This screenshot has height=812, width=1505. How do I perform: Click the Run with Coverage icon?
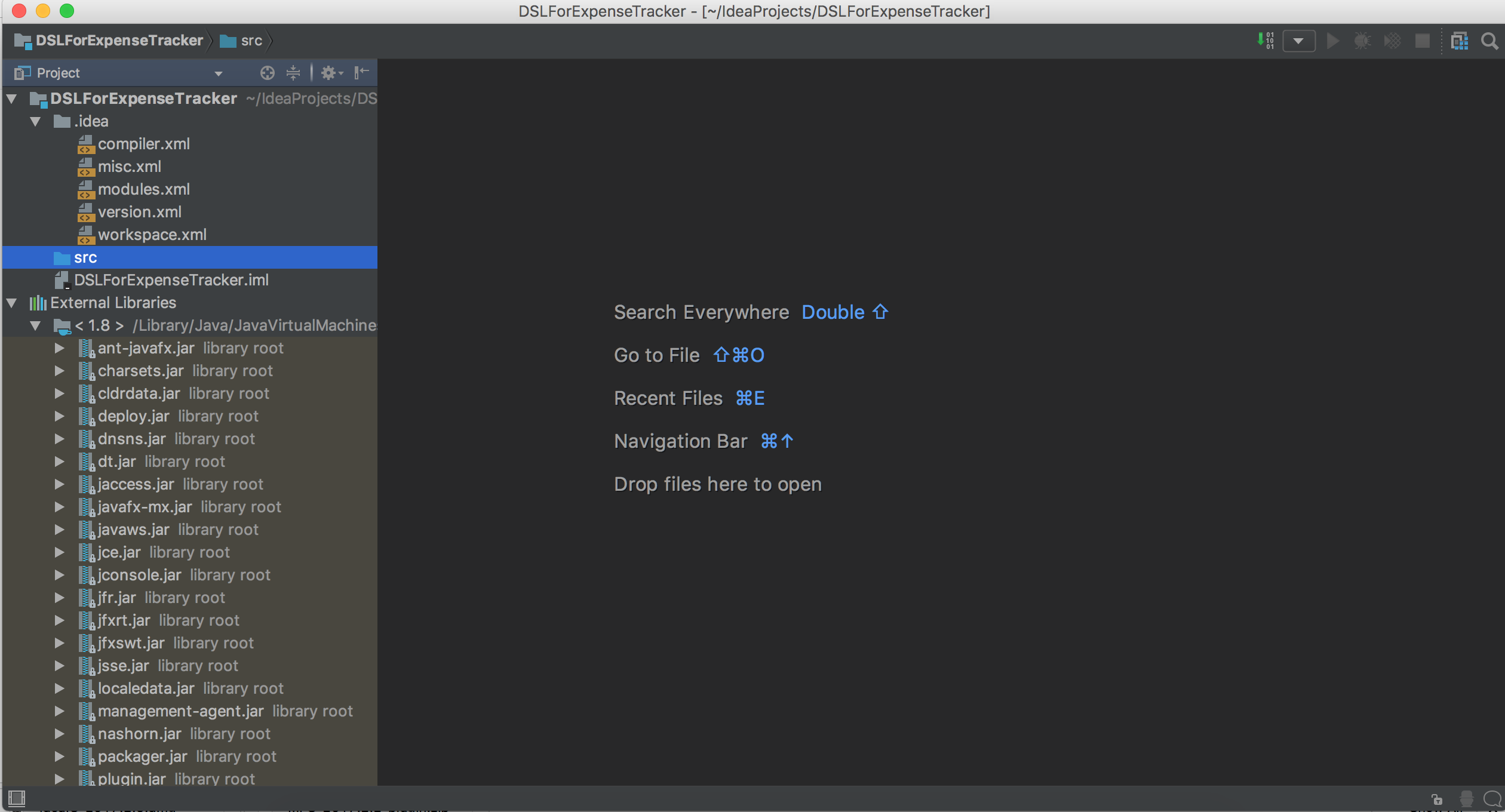click(x=1392, y=41)
